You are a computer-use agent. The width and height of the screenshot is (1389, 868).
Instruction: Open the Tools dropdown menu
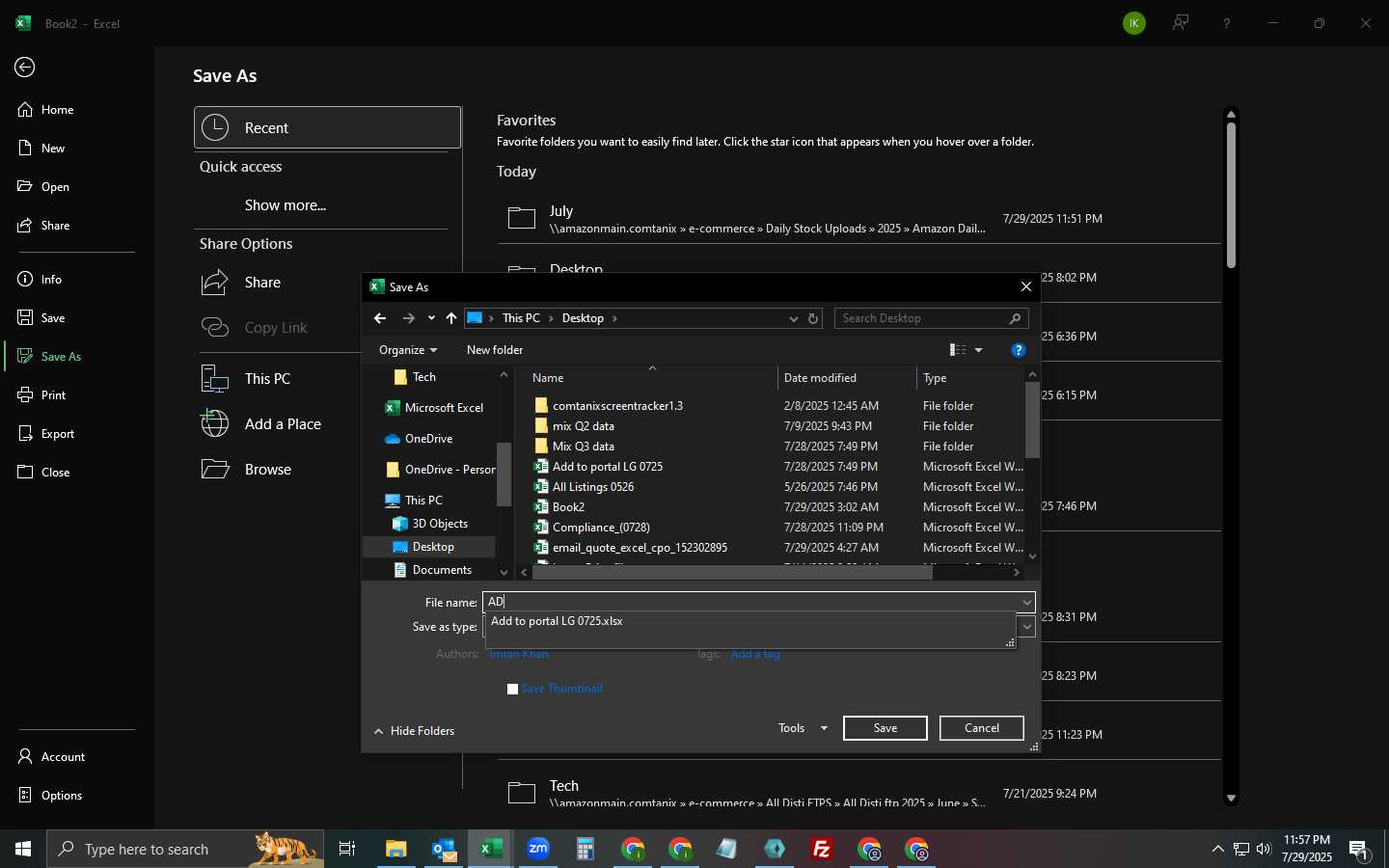pyautogui.click(x=803, y=728)
